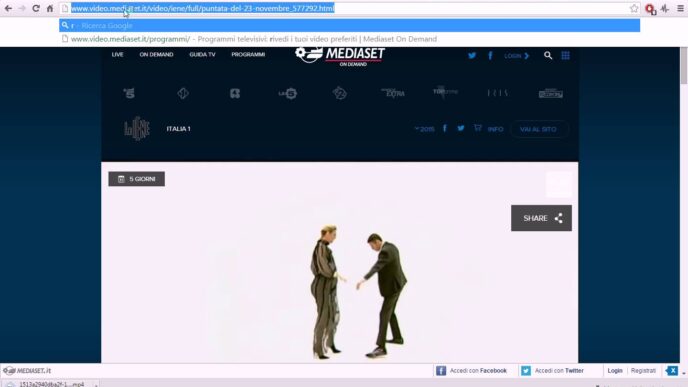
Task: Click the 5 GIORNI calendar button
Action: point(137,179)
